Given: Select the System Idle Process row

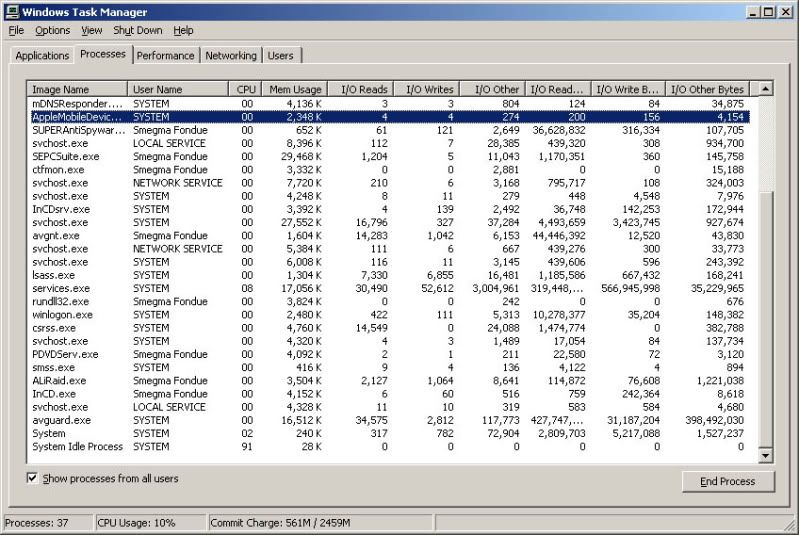Looking at the screenshot, I should click(388, 446).
